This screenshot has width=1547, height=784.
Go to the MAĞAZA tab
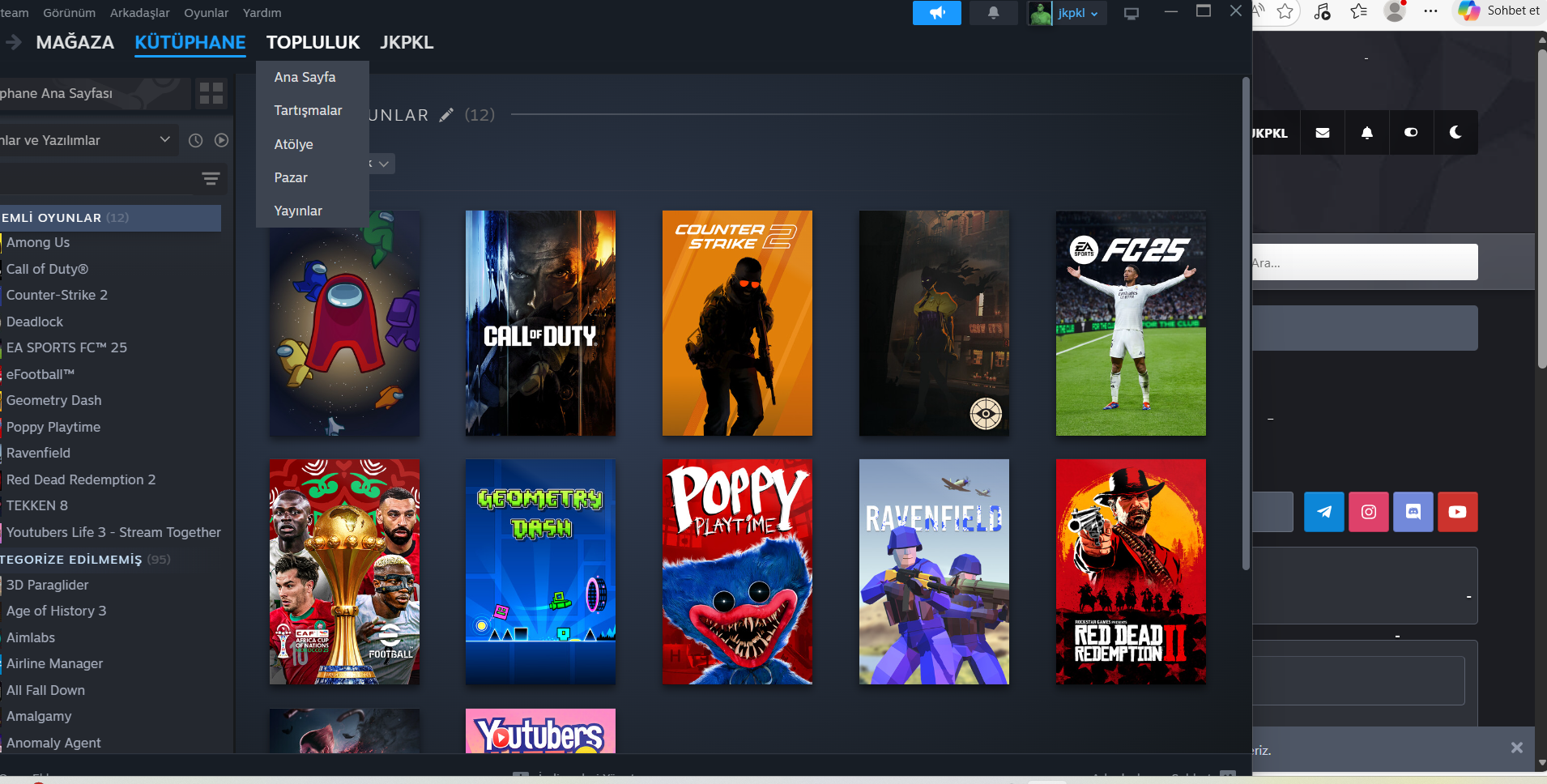click(x=75, y=42)
